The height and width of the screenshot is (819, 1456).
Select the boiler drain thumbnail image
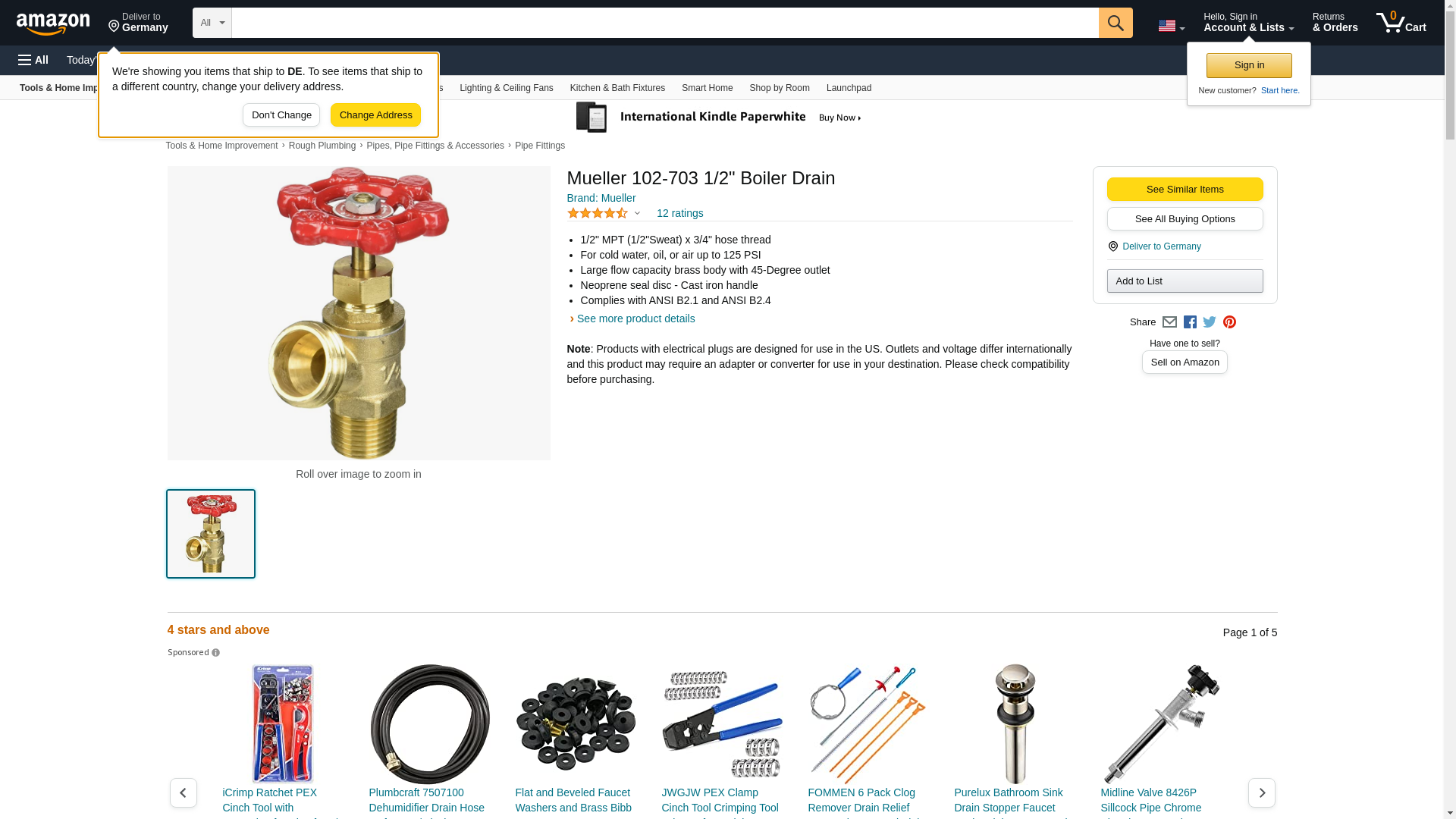point(211,534)
